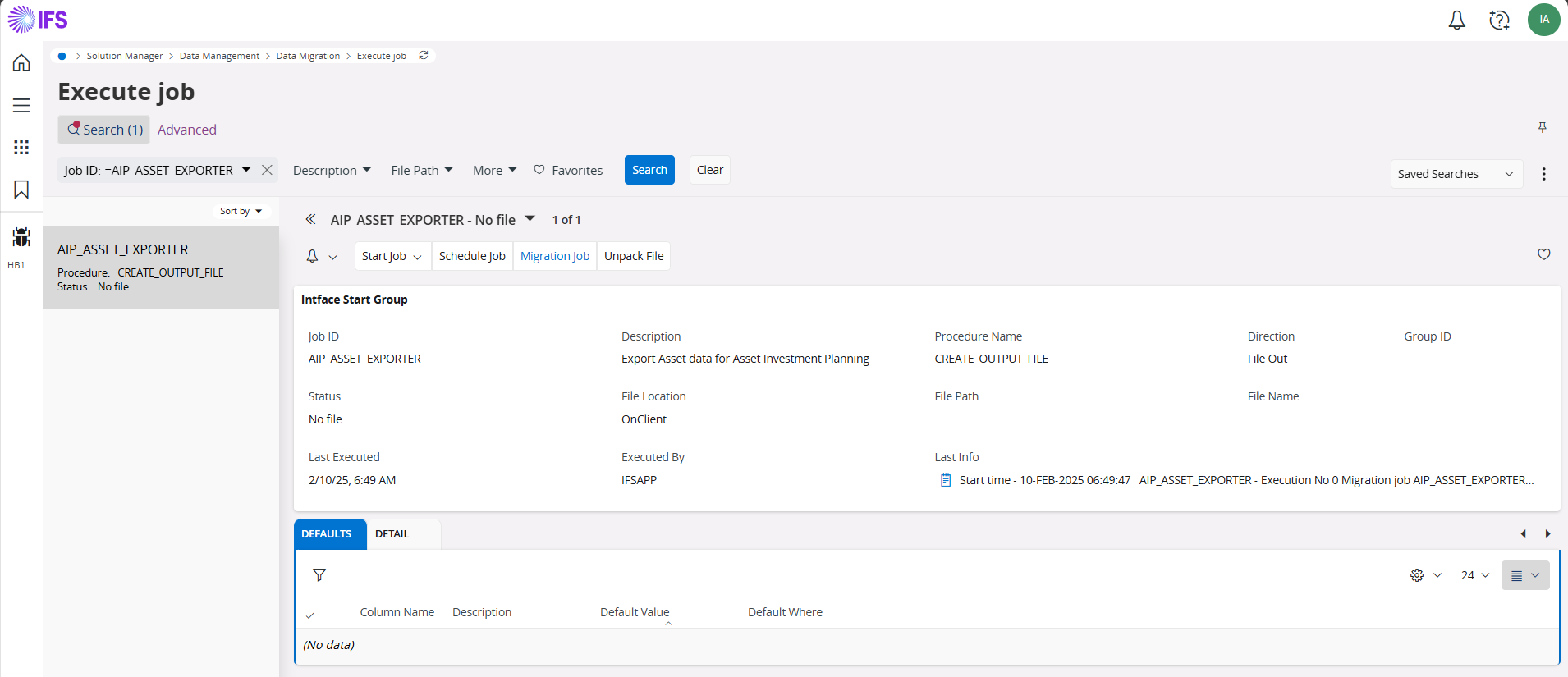The height and width of the screenshot is (677, 1568).
Task: Click the notifications bell in top bar
Action: [1456, 21]
